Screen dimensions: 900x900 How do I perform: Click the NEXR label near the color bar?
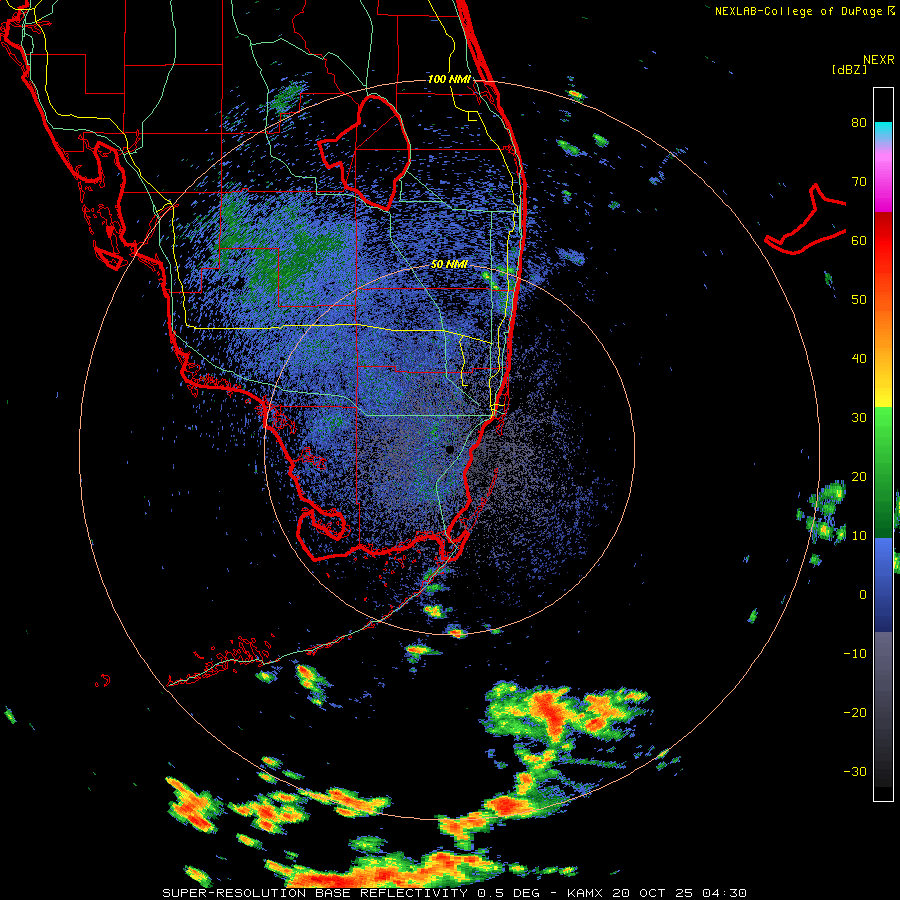(879, 60)
